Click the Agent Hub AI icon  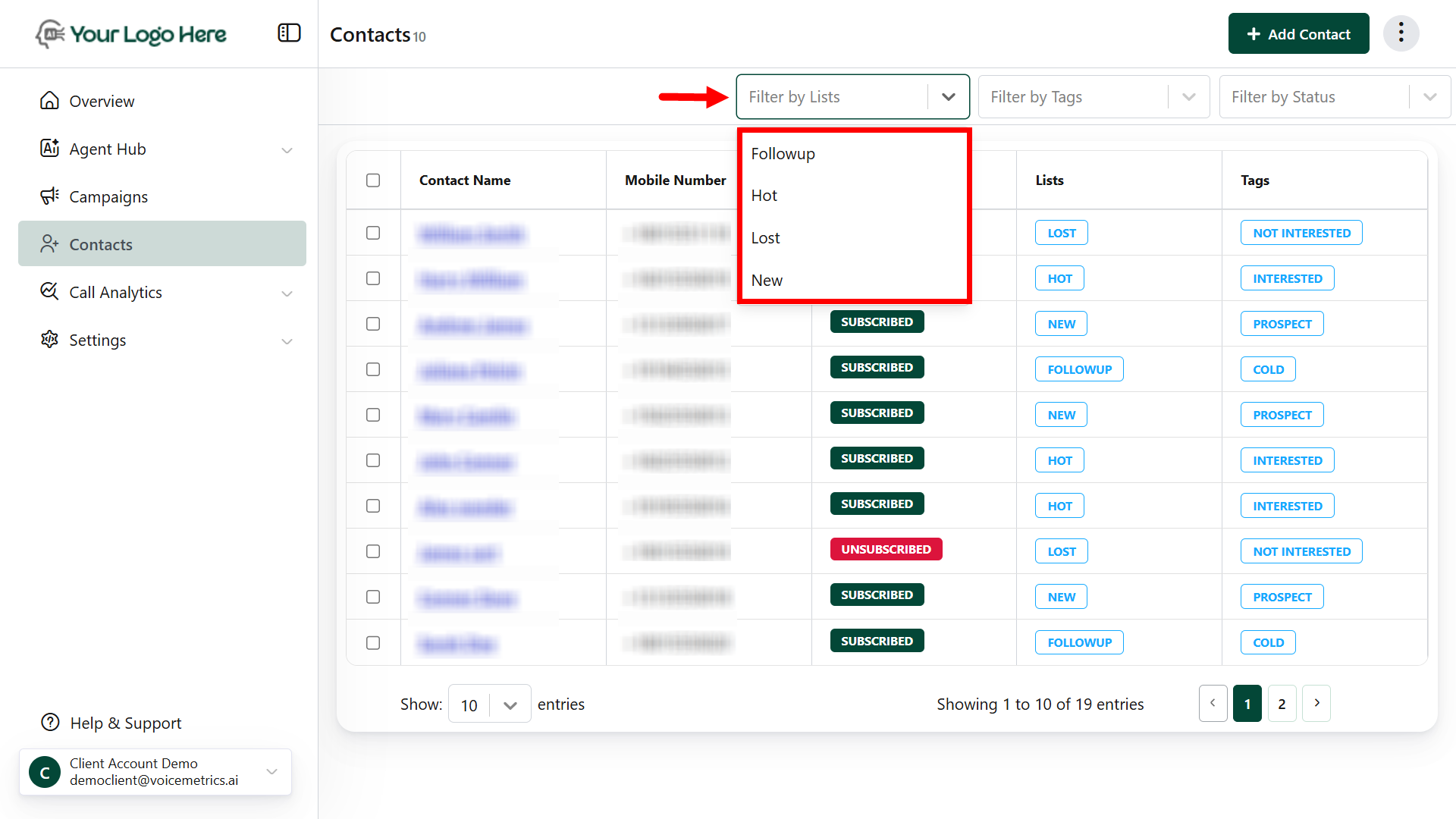(x=49, y=149)
